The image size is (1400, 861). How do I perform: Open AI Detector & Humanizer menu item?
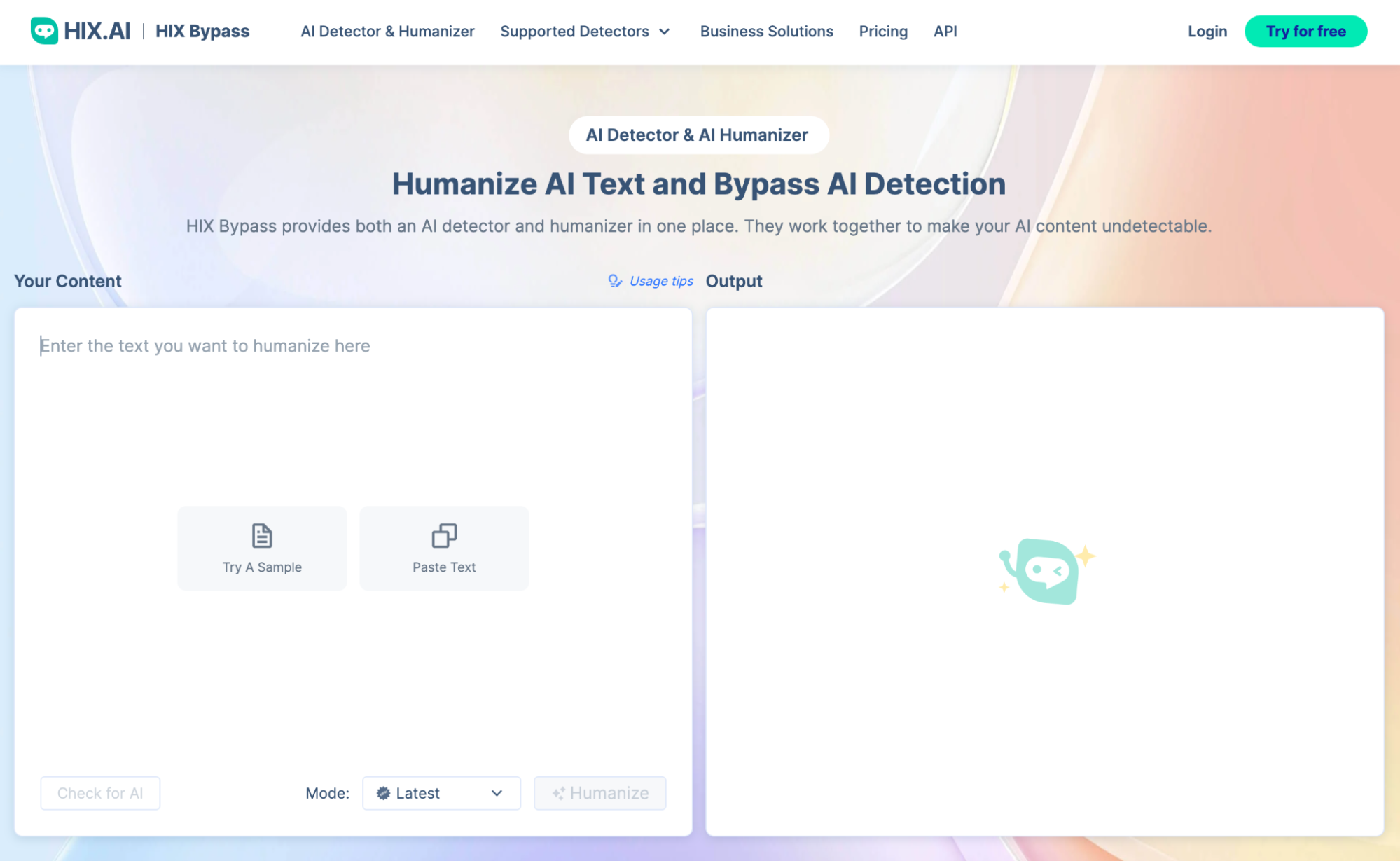point(387,32)
